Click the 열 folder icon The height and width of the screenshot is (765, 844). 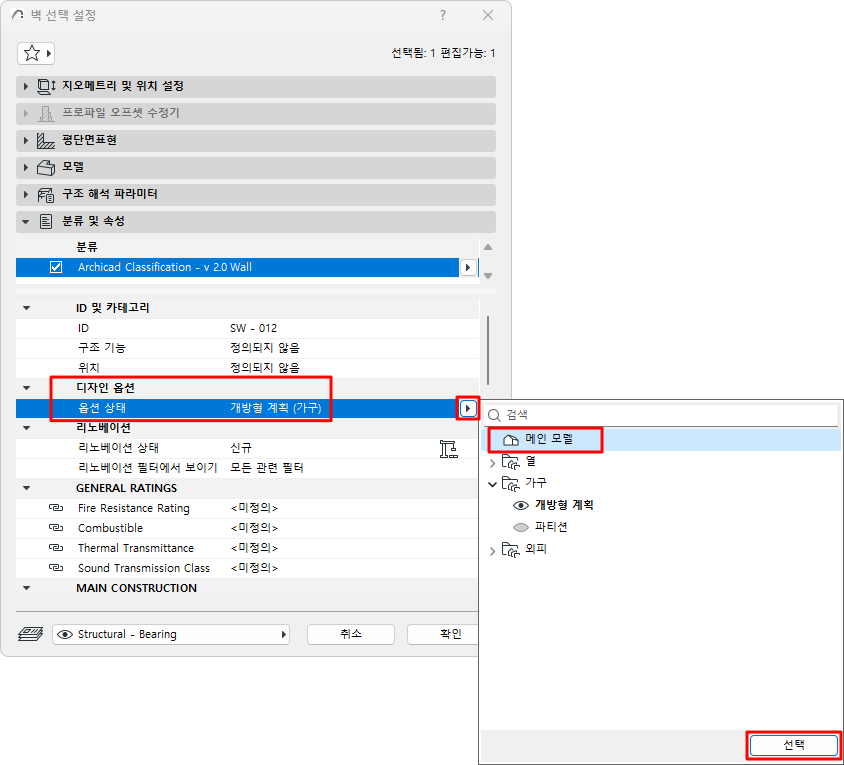(510, 462)
